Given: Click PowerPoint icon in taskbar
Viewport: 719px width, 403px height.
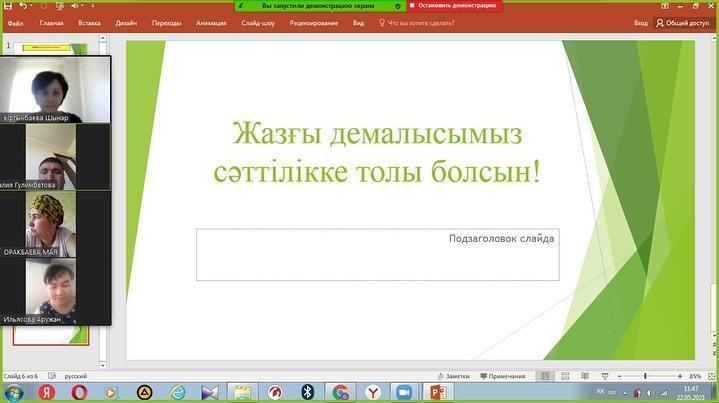Looking at the screenshot, I should click(438, 392).
